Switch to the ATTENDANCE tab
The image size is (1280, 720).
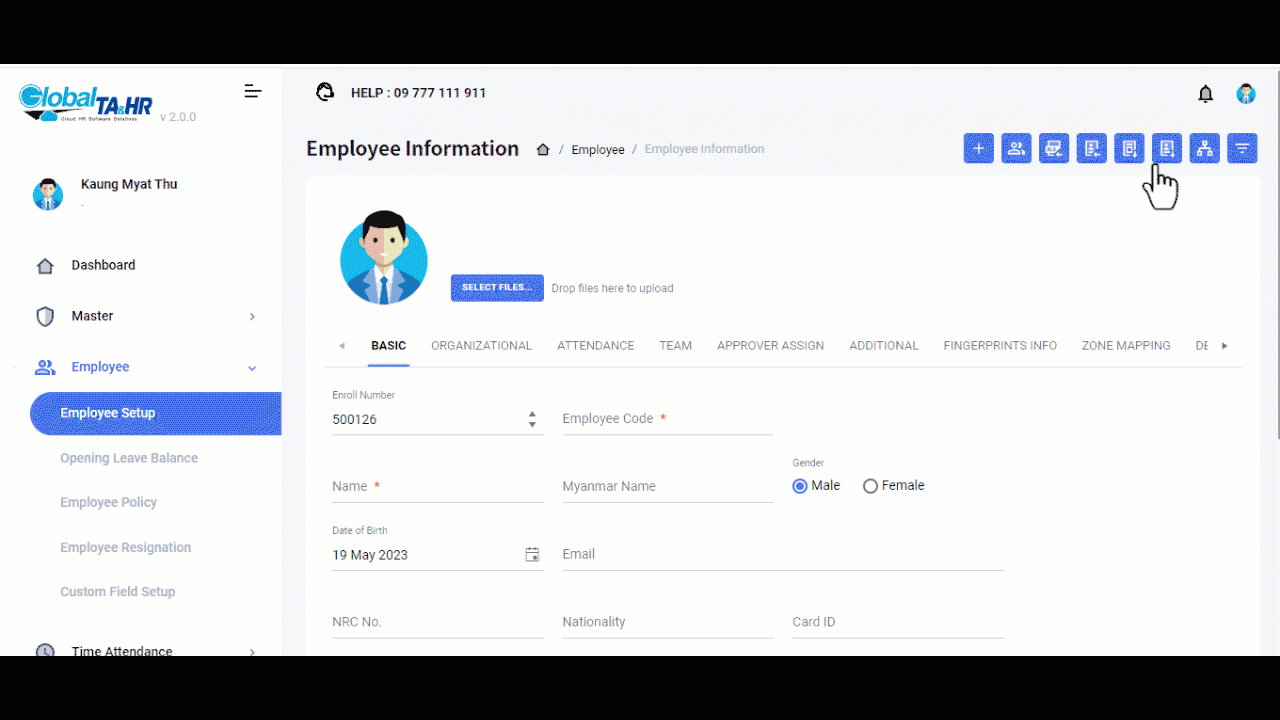pyautogui.click(x=595, y=346)
